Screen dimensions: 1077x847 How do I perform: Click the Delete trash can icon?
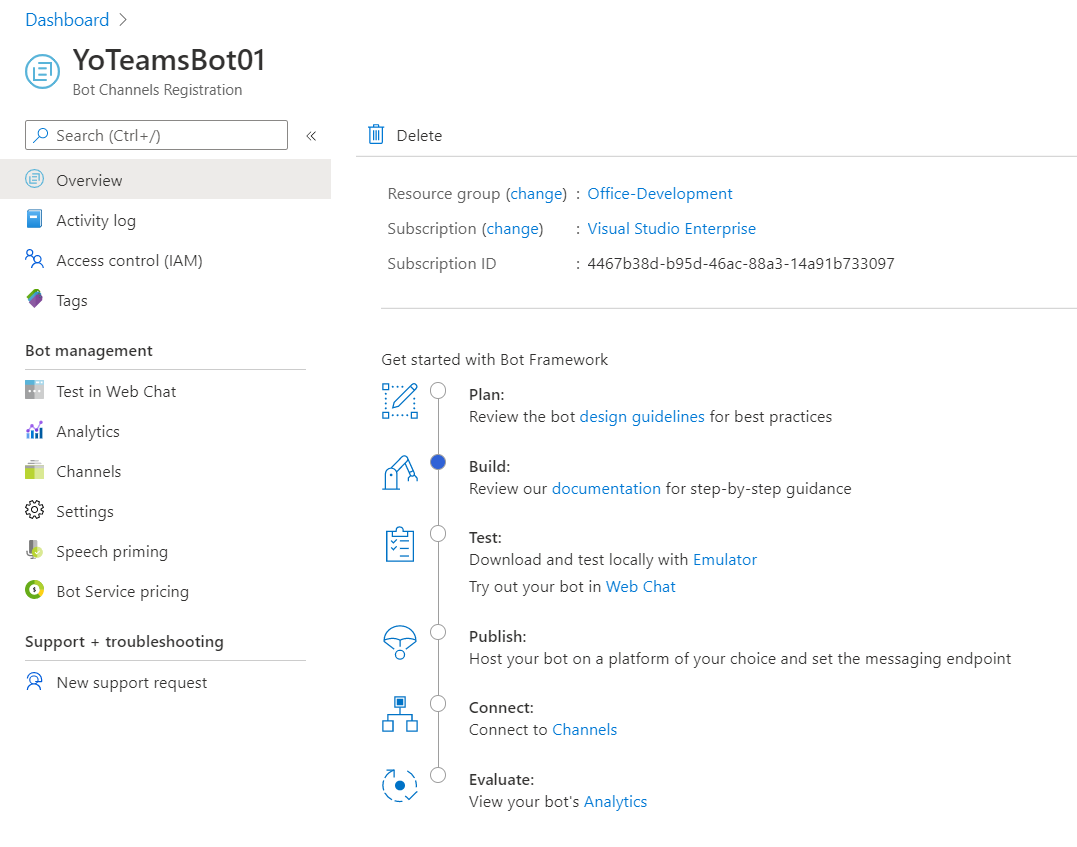376,135
